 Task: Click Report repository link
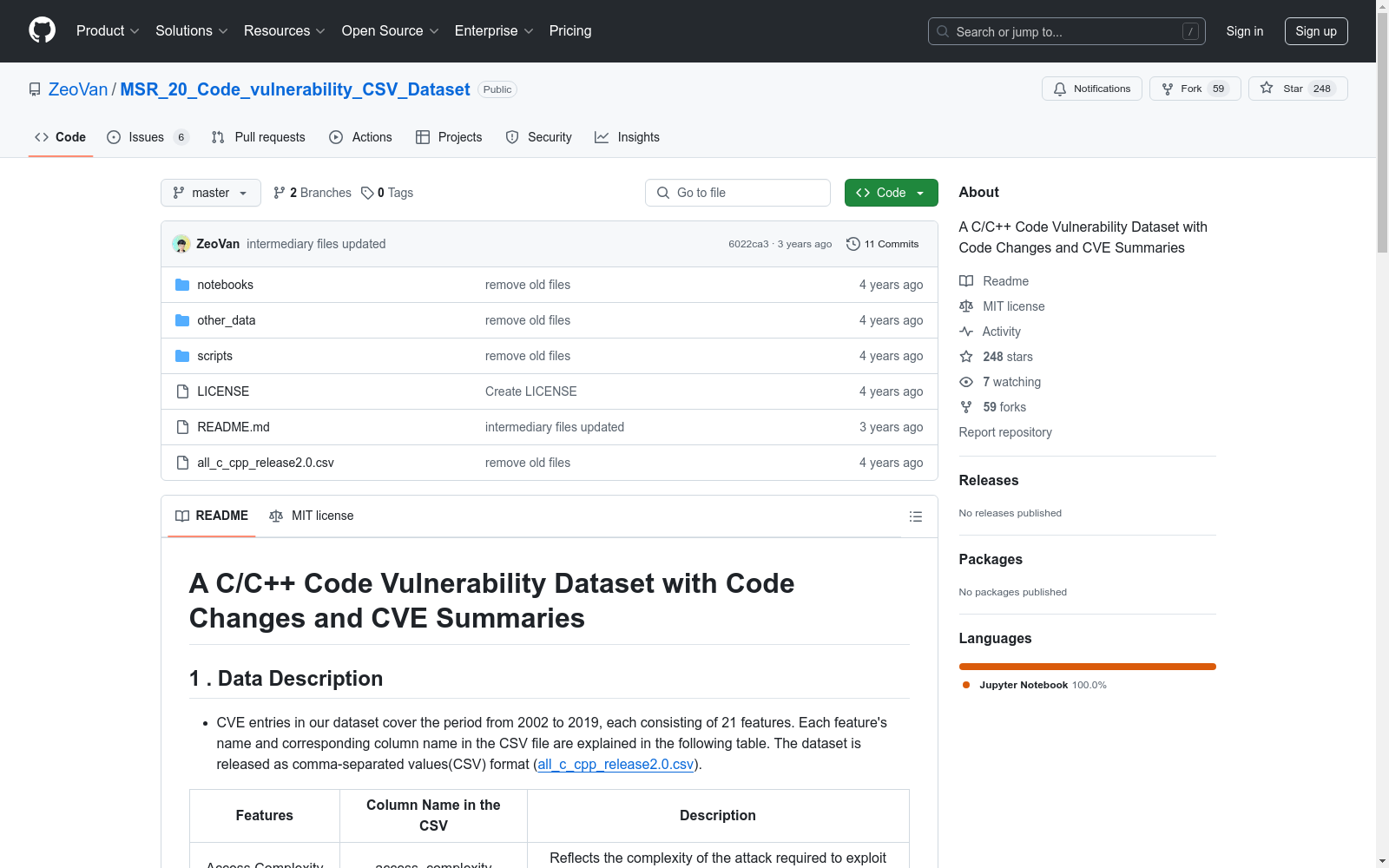tap(1005, 432)
